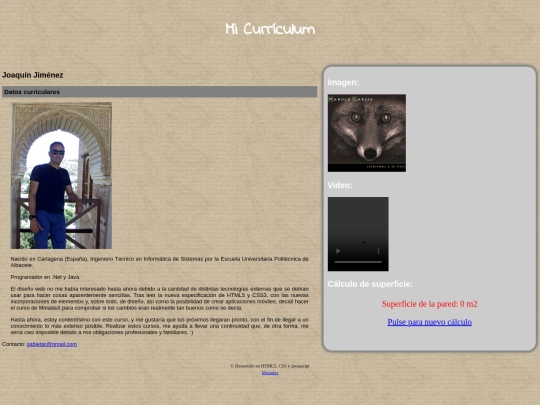Click the 'Desarrollo en HTML5, CSS y Javascript' footer
The width and height of the screenshot is (540, 405).
coord(270,366)
